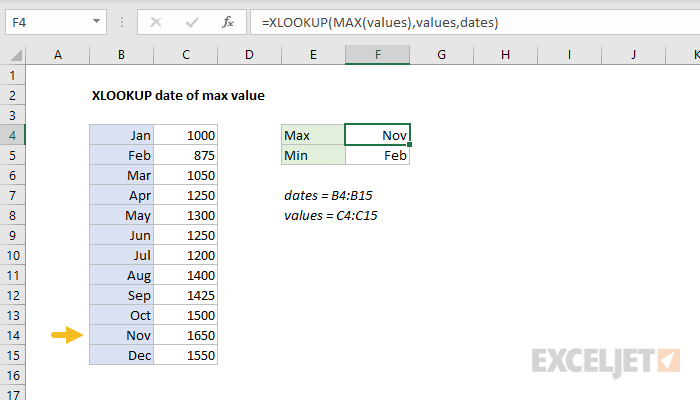Viewport: 700px width, 400px height.
Task: Select the Max label cell
Action: coord(313,135)
